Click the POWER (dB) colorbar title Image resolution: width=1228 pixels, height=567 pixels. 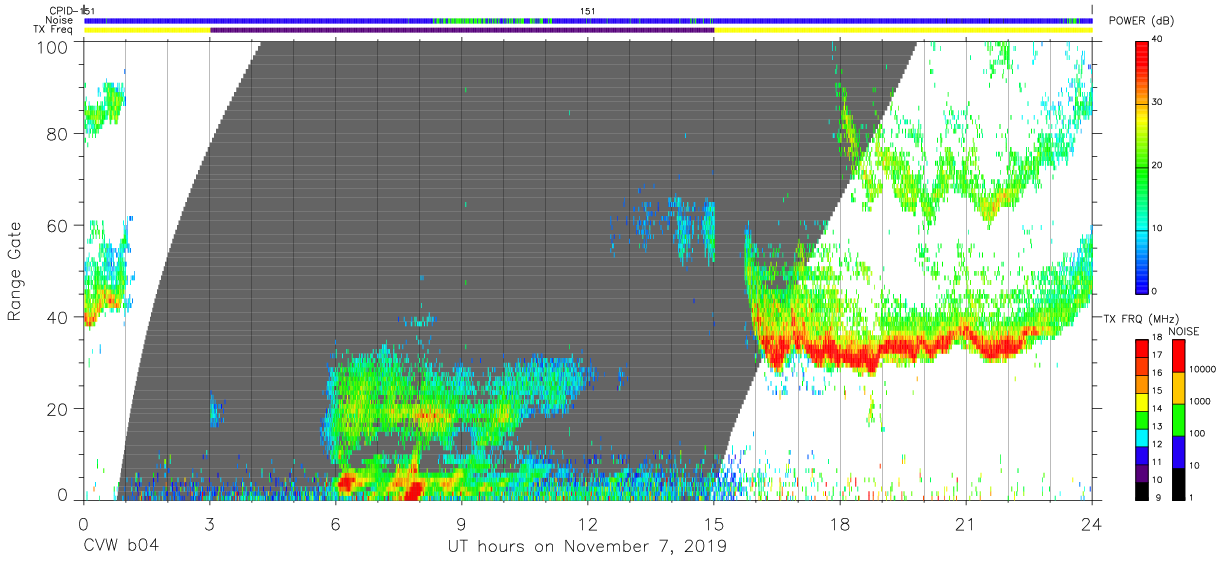point(1140,21)
